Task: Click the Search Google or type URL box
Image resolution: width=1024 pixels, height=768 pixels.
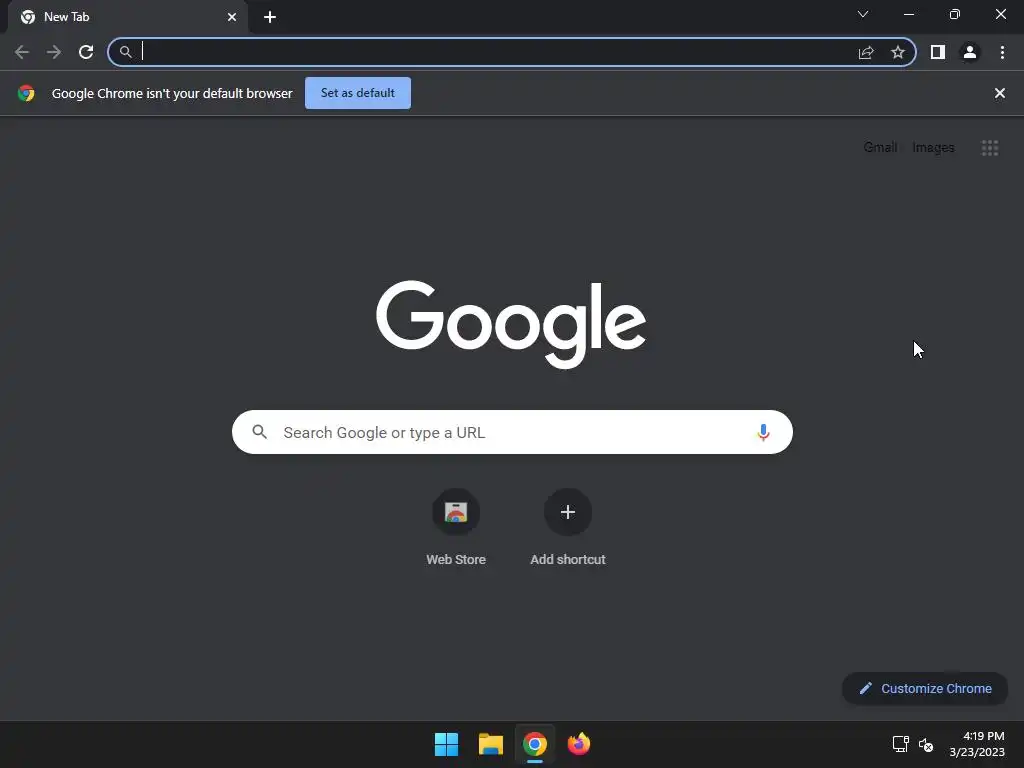Action: point(512,432)
